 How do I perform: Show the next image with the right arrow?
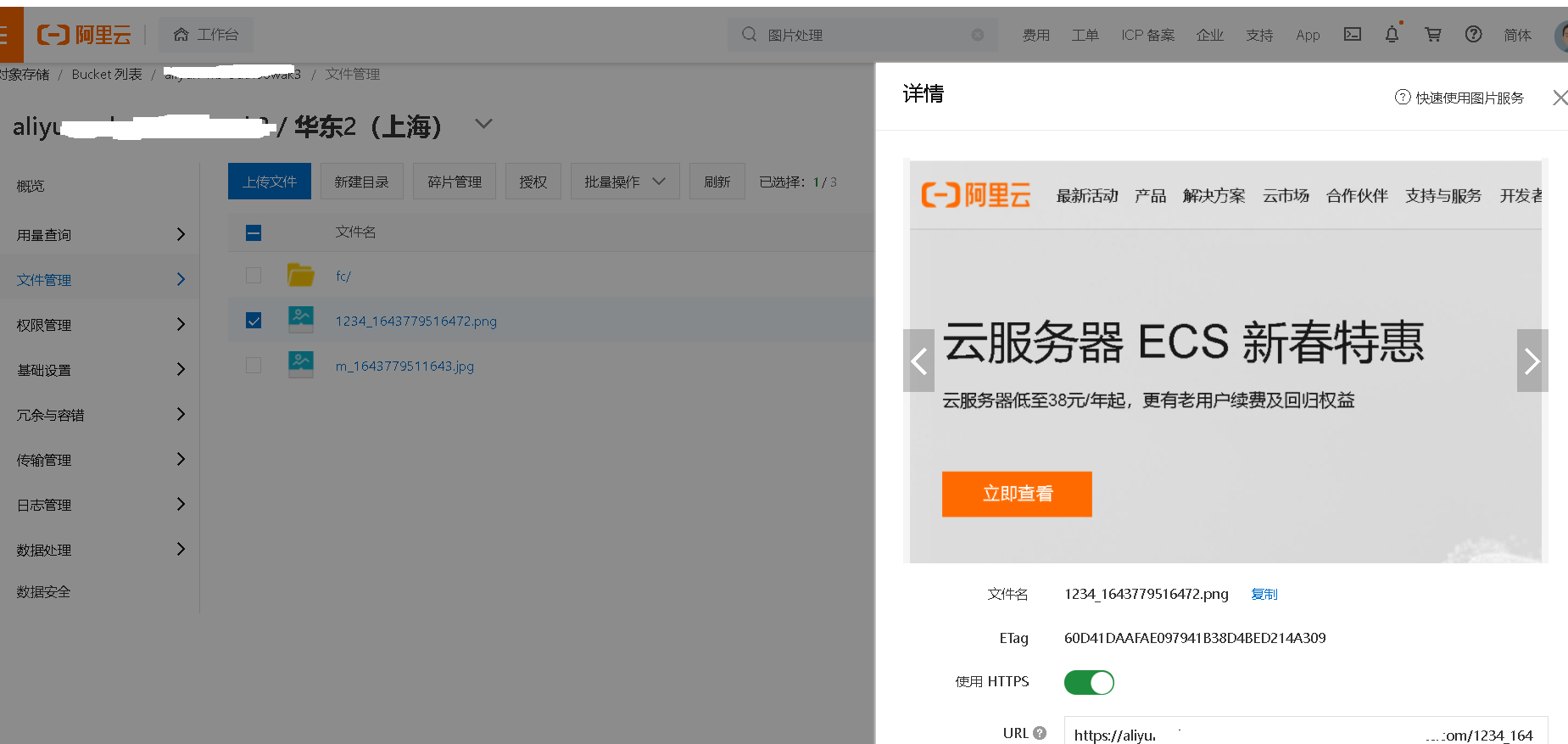tap(1532, 361)
